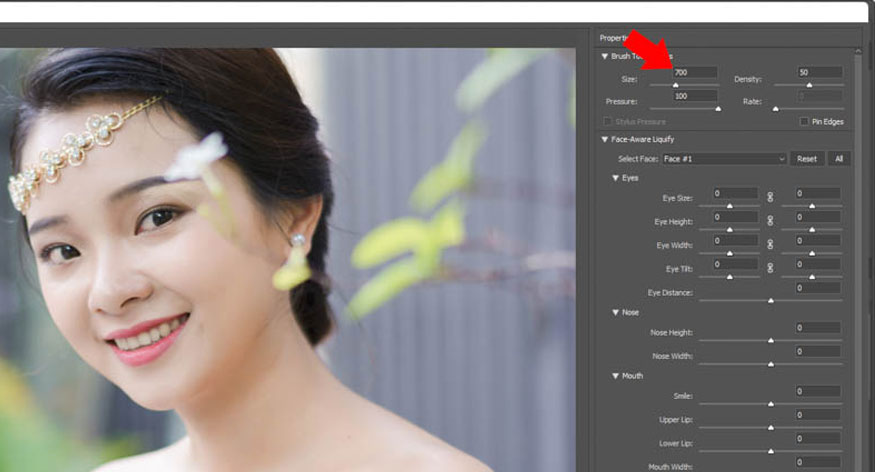Collapse the Face-Aware Liquify section
The height and width of the screenshot is (472, 875).
604,139
